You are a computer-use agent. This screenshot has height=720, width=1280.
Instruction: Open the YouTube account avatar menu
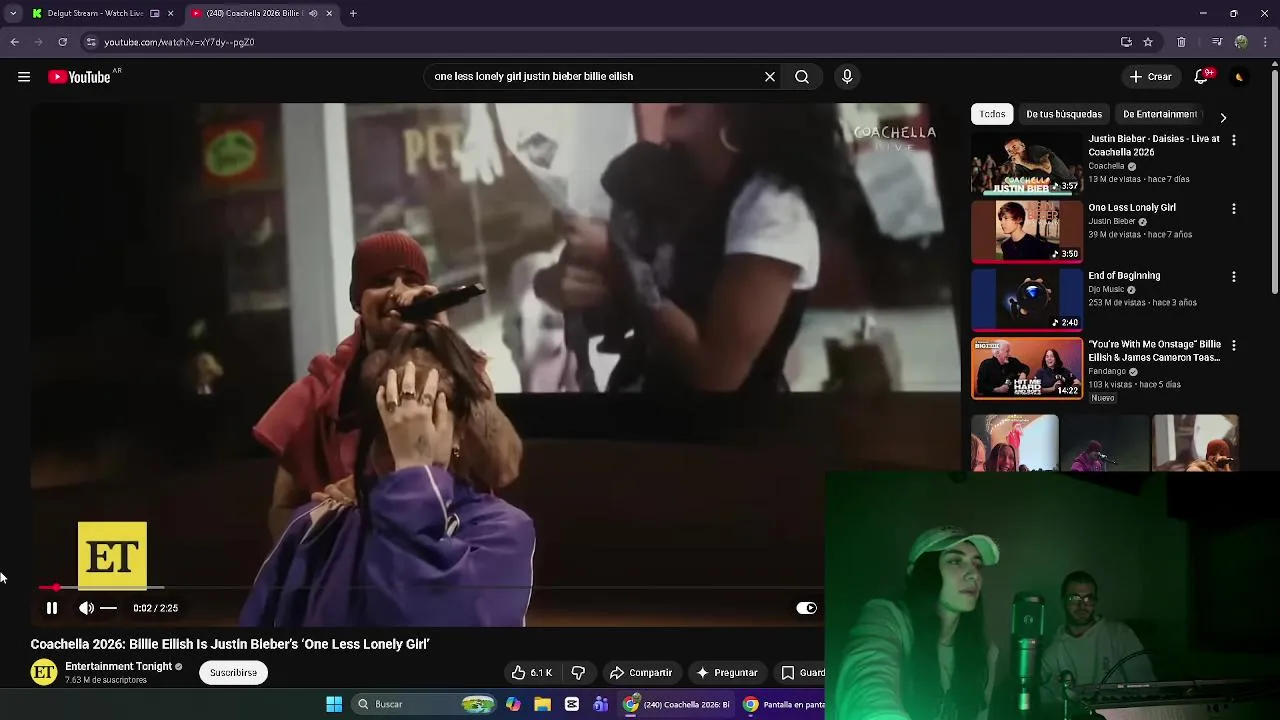tap(1239, 77)
